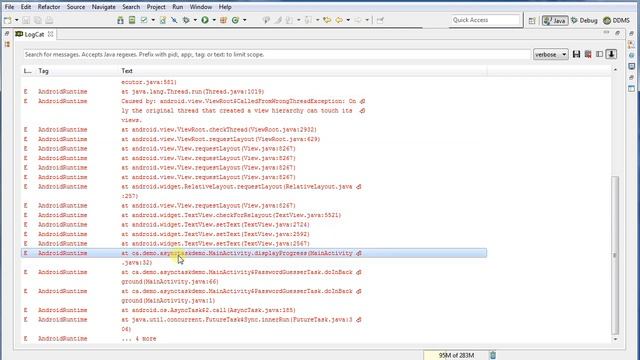Expand the Lint check dropdown arrow

(x=153, y=20)
